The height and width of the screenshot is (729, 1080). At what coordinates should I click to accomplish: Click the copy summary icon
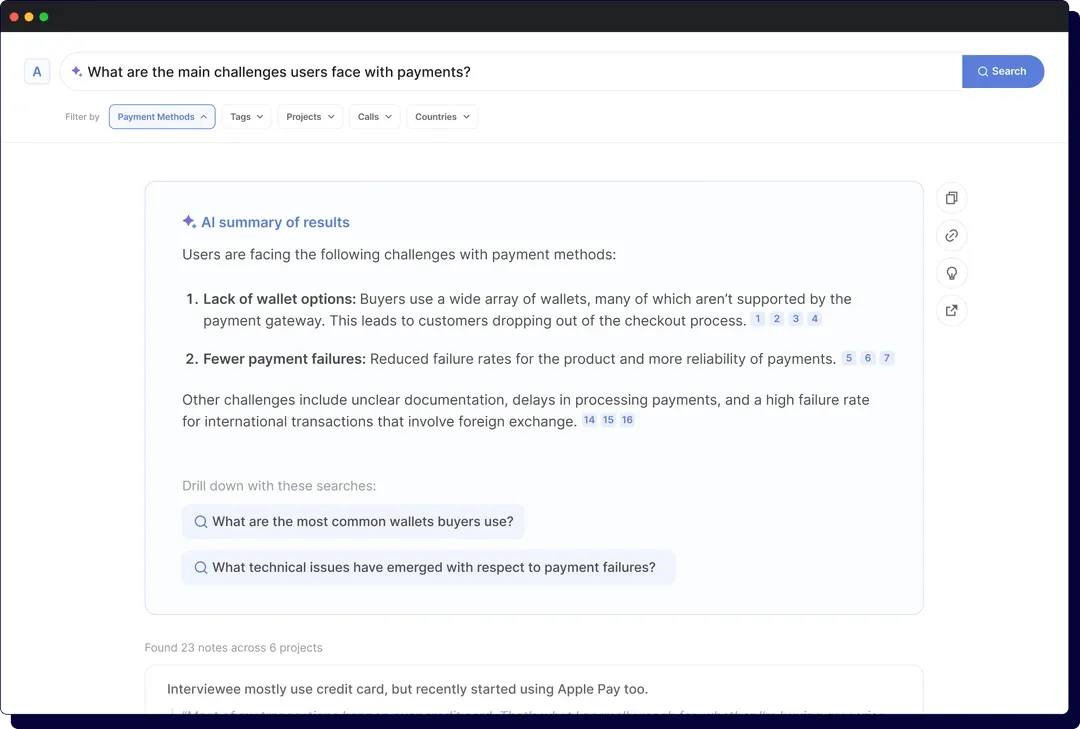point(951,198)
